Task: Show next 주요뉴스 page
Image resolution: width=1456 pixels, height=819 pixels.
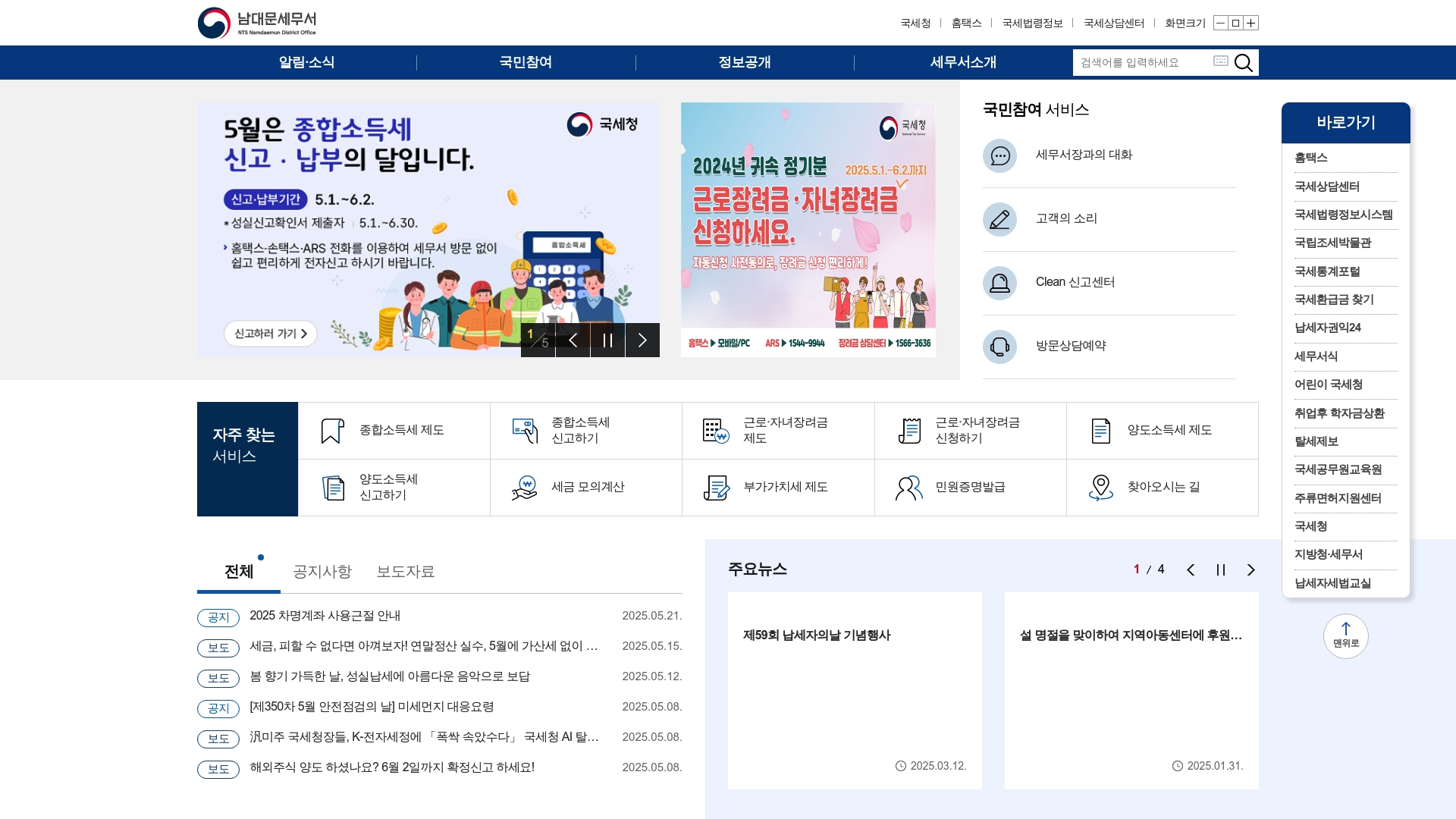Action: (x=1251, y=570)
